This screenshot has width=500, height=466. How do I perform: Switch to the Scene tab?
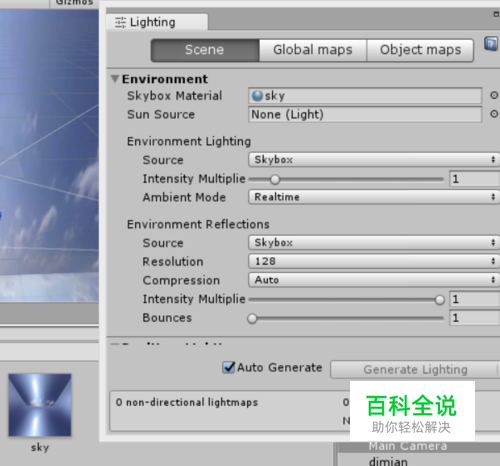coord(205,50)
